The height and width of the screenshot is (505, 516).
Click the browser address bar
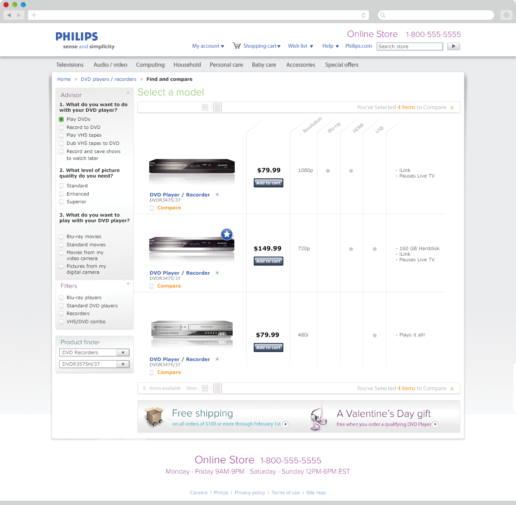[198, 15]
